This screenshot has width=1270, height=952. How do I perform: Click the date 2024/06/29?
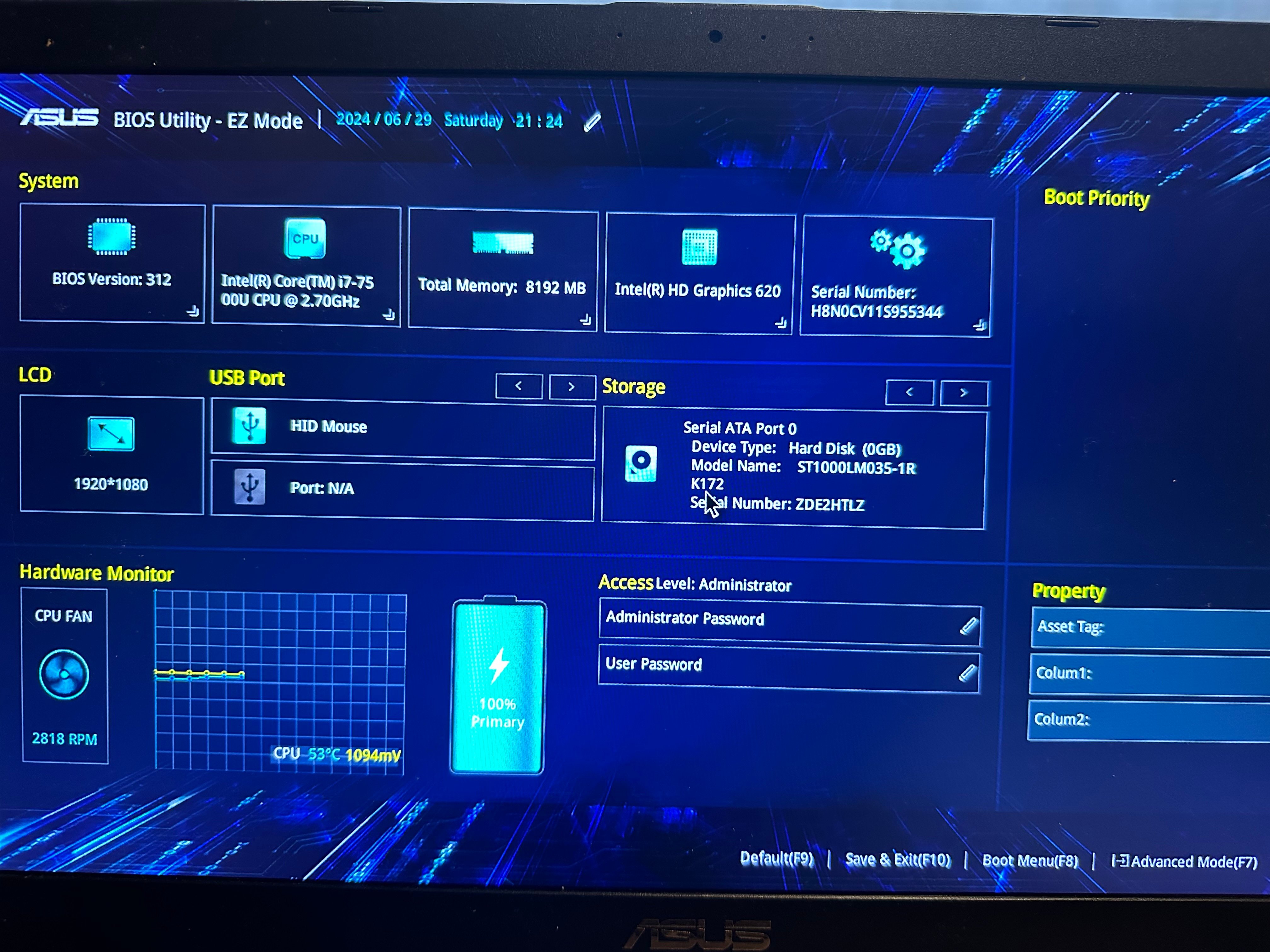(x=384, y=119)
